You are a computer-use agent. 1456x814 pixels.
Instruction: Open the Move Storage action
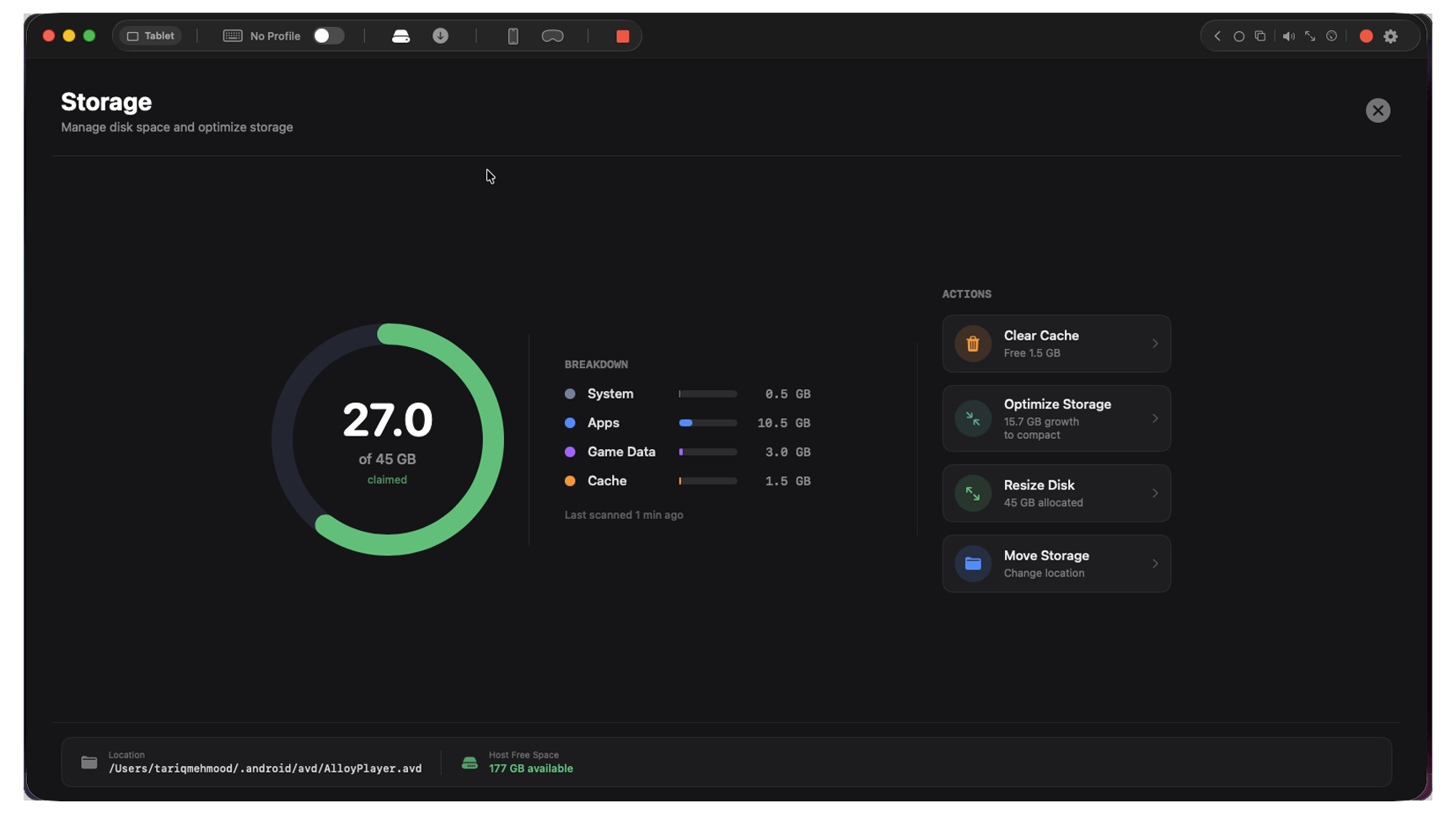point(1056,564)
